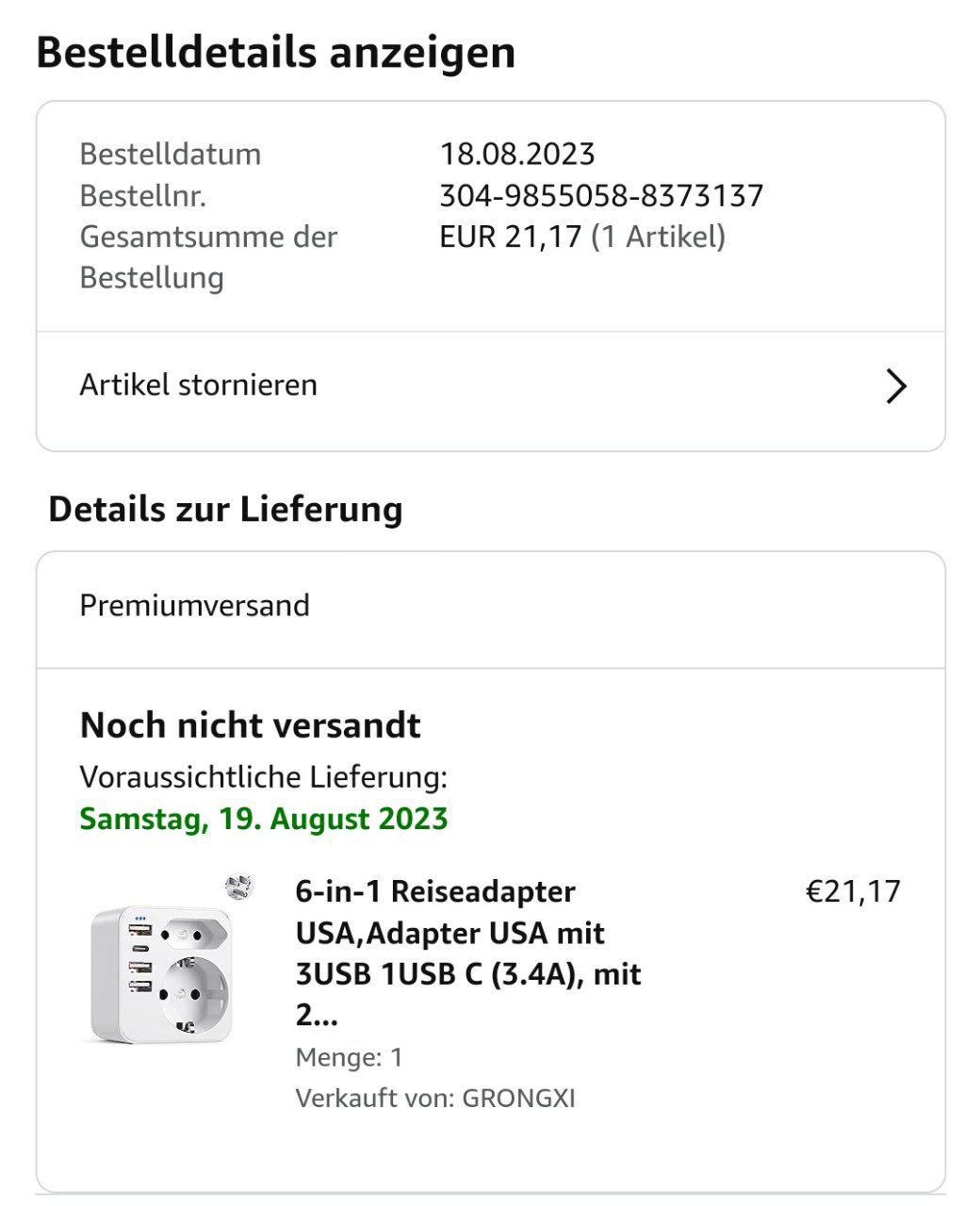Click the small badge icon above the product image

click(239, 886)
